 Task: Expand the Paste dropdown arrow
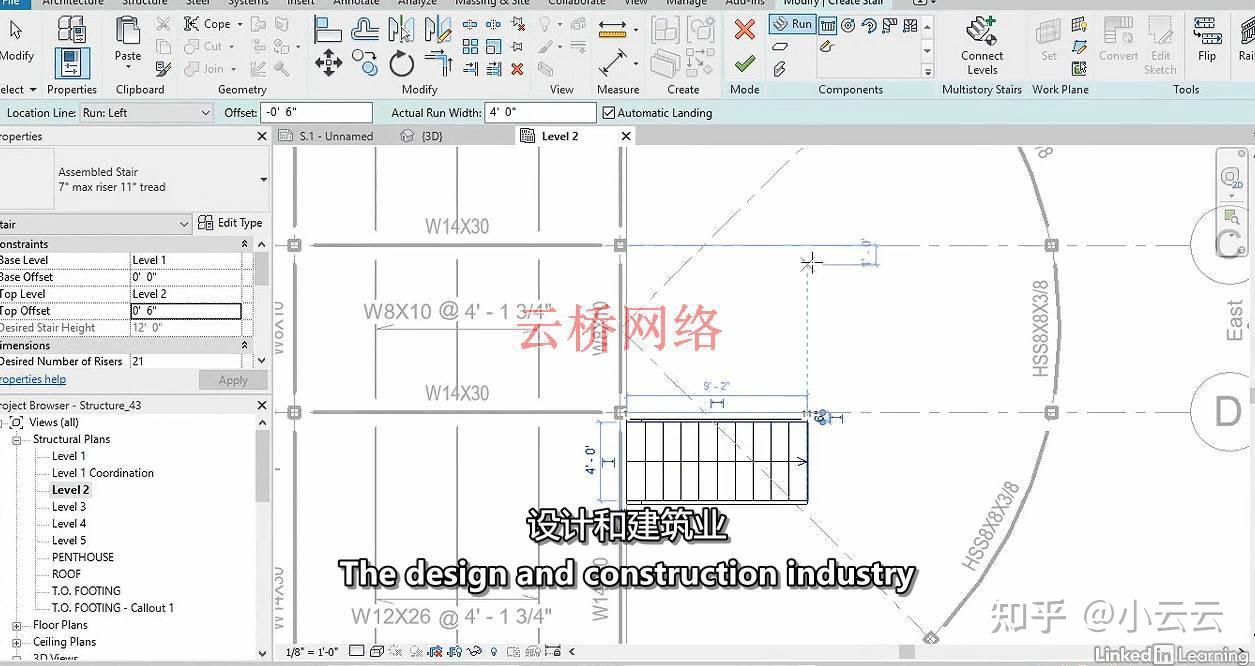pyautogui.click(x=128, y=69)
